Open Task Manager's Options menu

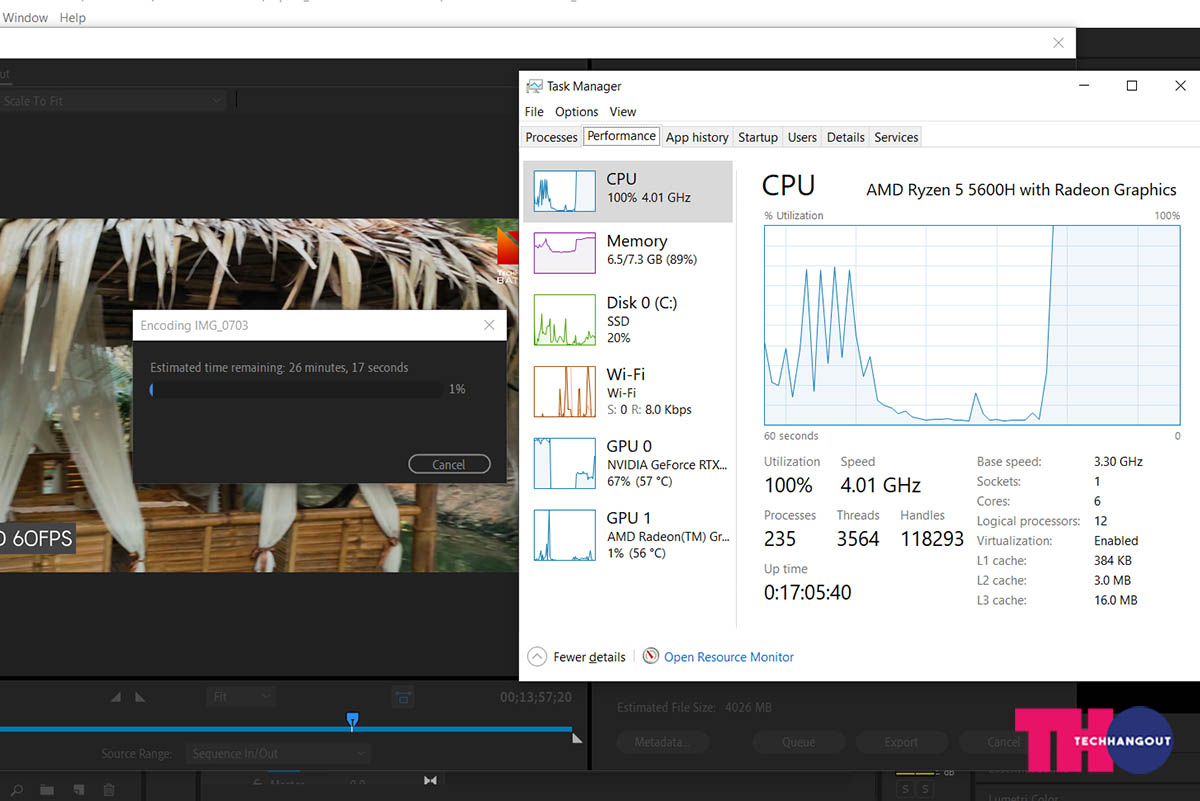[577, 112]
